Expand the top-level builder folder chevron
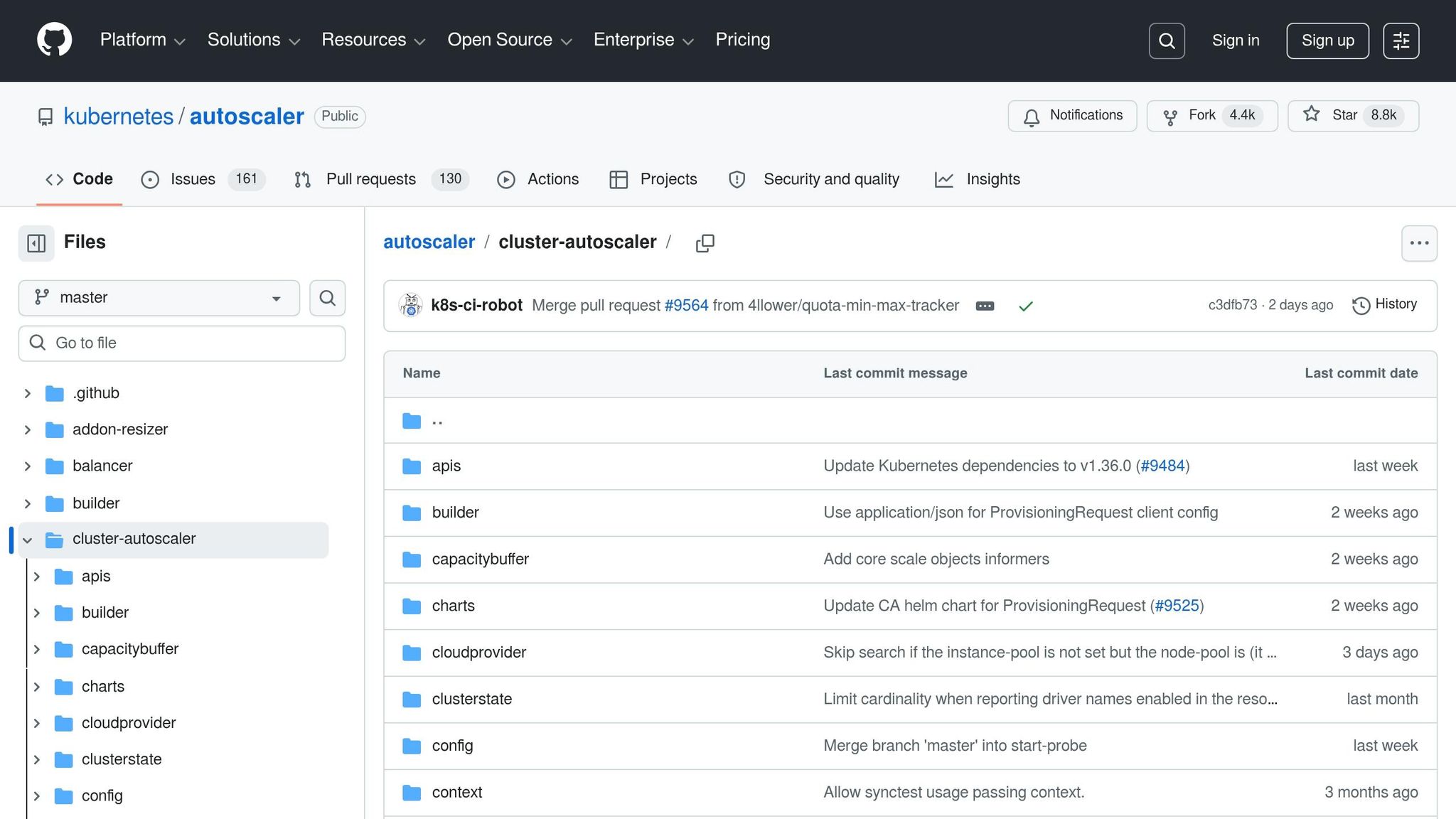Screen dimensions: 1456x819 click(x=28, y=504)
